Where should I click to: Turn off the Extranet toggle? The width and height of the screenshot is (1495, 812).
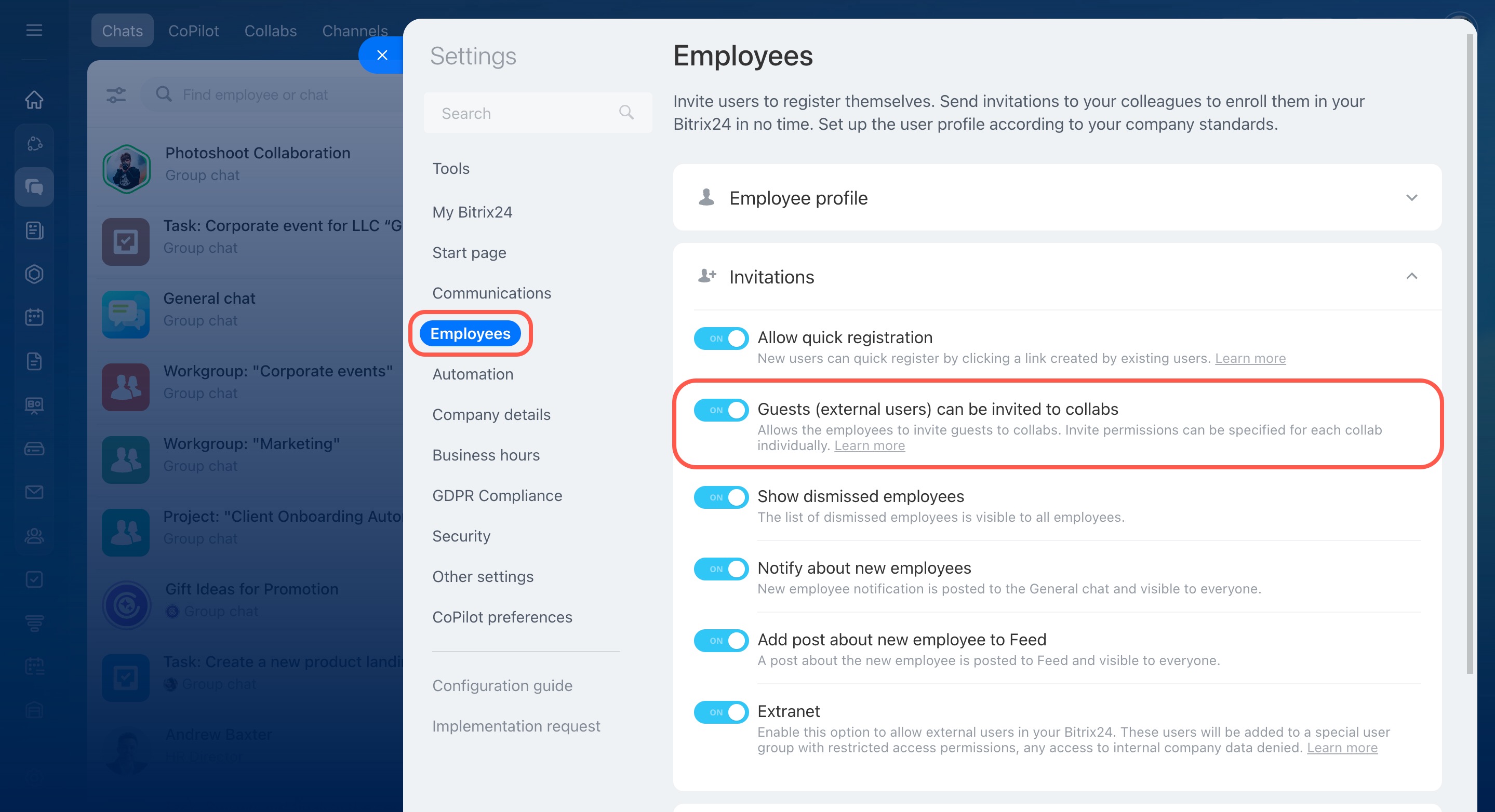721,712
